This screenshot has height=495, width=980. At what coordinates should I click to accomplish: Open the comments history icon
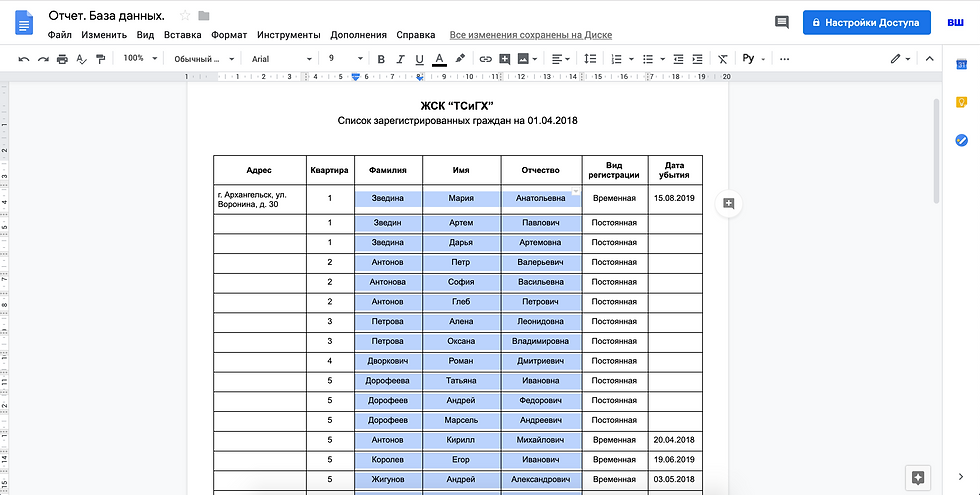click(781, 22)
